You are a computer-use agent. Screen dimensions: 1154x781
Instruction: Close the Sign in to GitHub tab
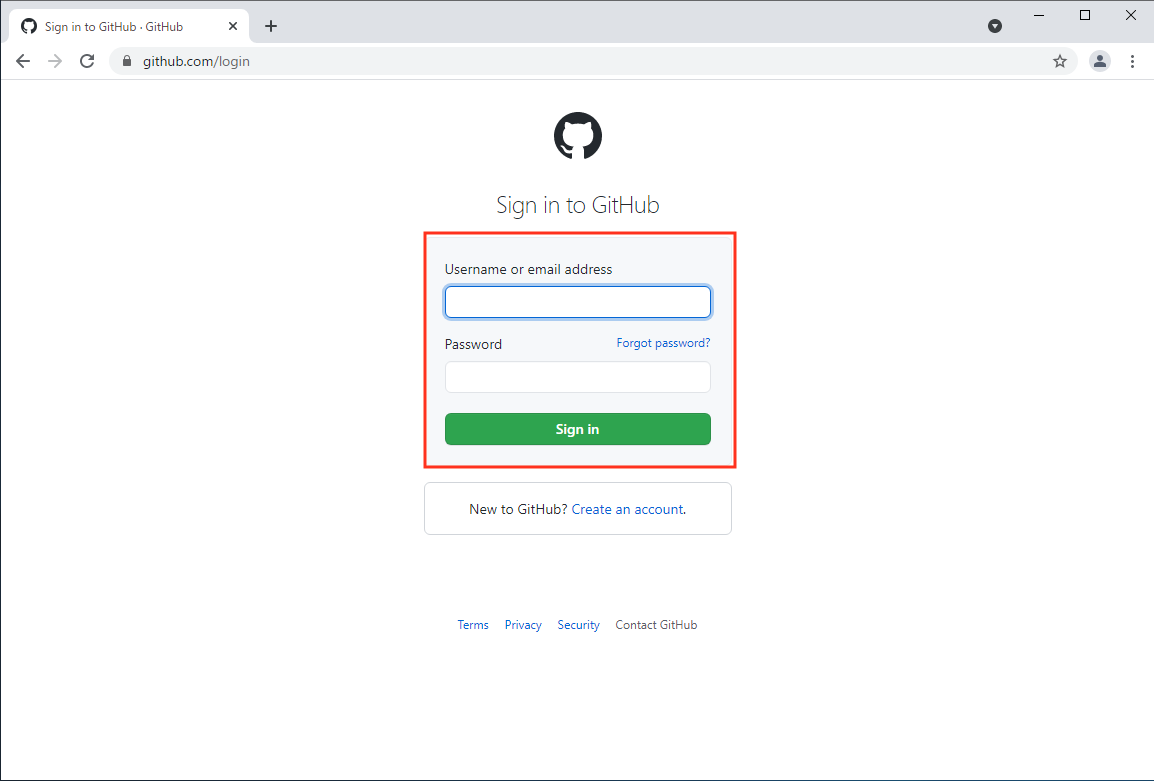click(233, 26)
